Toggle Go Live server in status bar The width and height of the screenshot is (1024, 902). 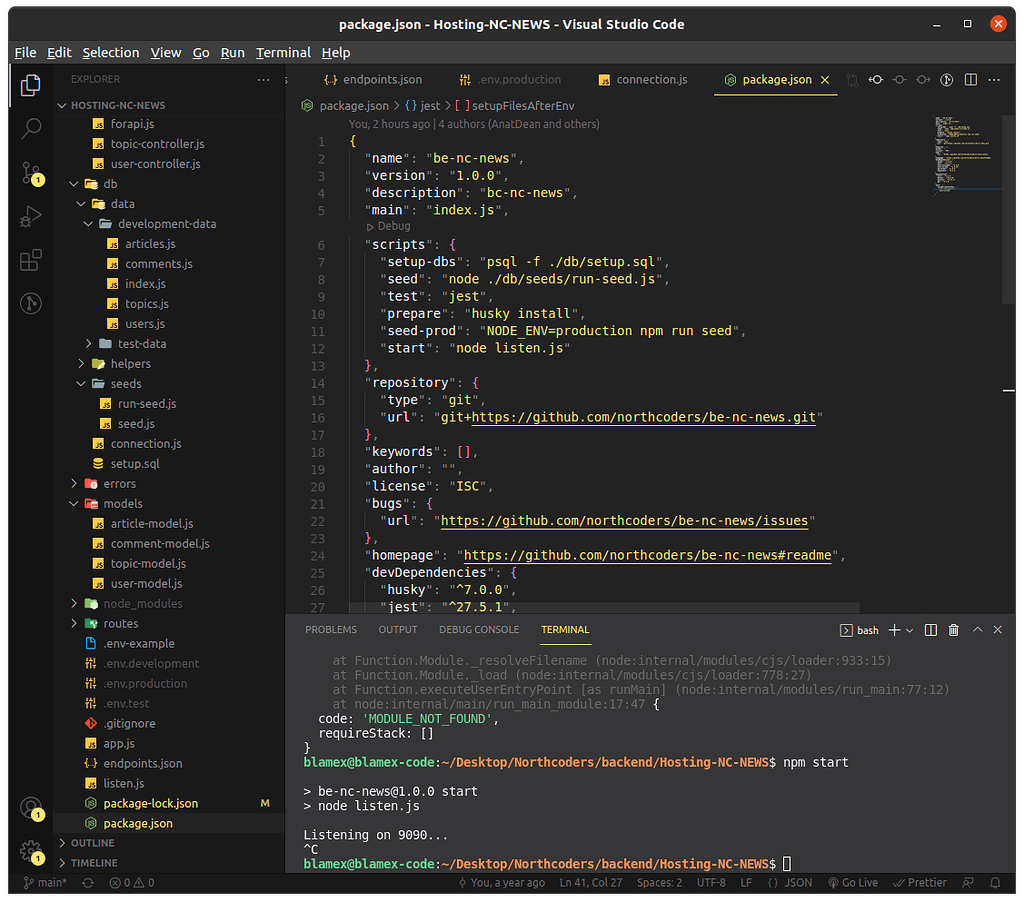[x=852, y=883]
